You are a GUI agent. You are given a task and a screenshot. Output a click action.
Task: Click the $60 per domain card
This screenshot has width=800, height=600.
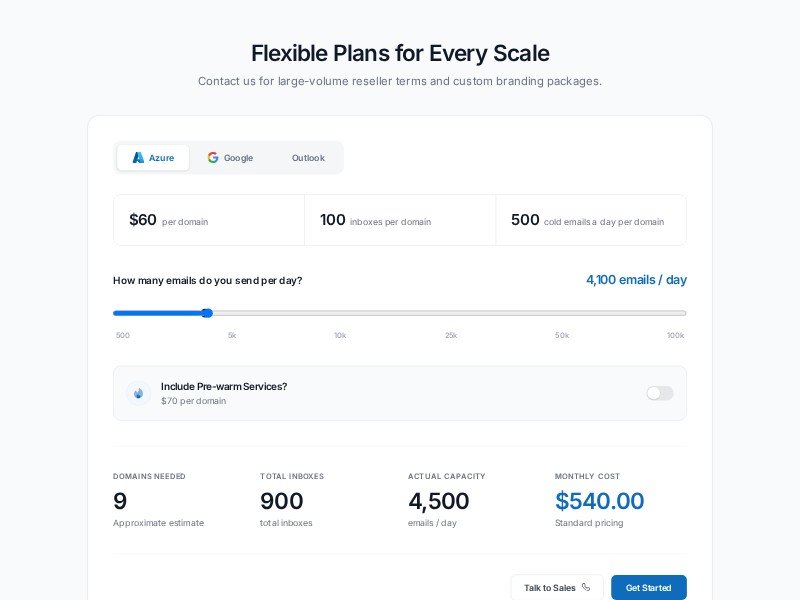click(209, 220)
